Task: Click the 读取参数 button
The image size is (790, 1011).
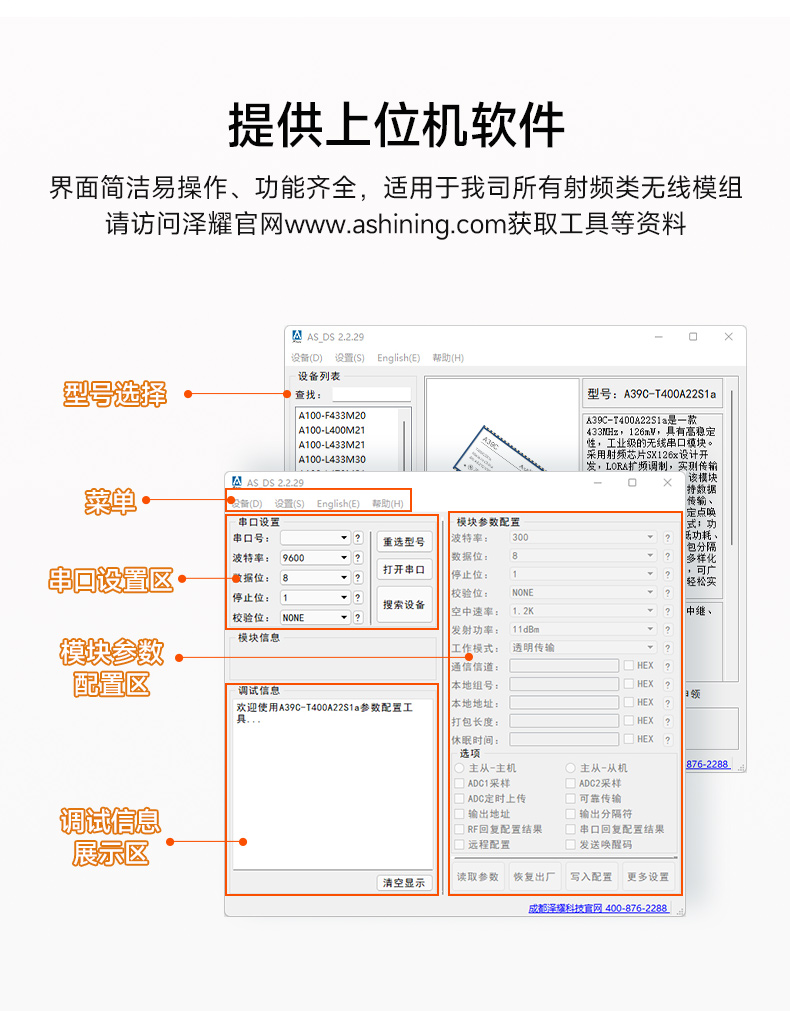Action: pyautogui.click(x=478, y=877)
